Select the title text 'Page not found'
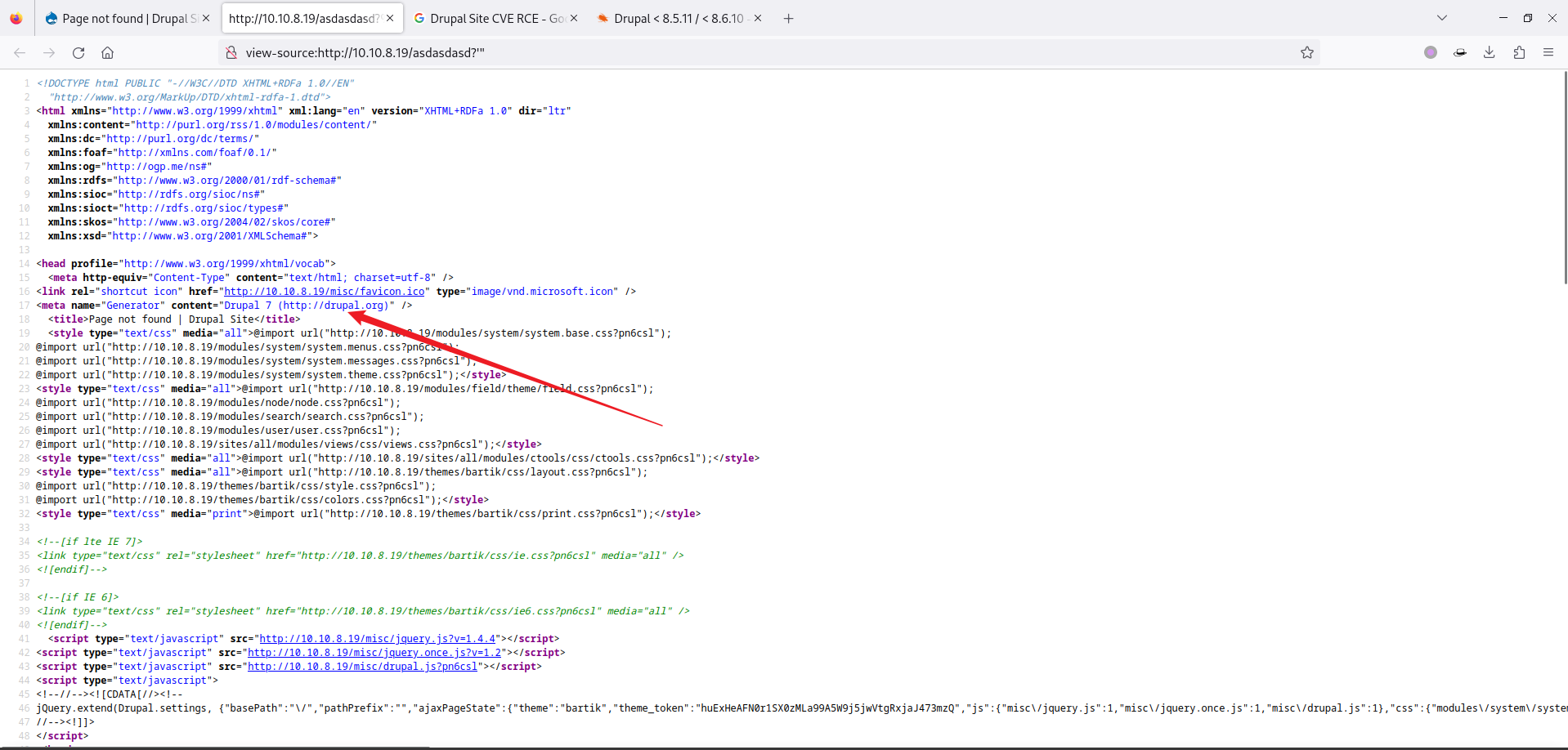This screenshot has width=1568, height=750. tap(130, 319)
